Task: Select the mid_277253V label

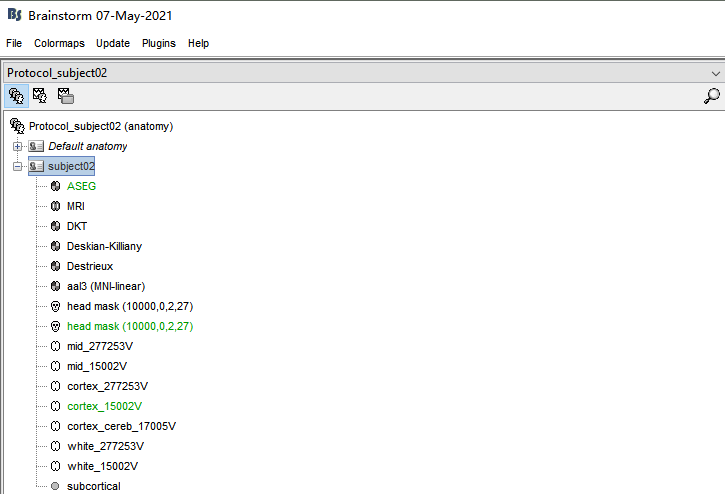Action: pos(100,346)
